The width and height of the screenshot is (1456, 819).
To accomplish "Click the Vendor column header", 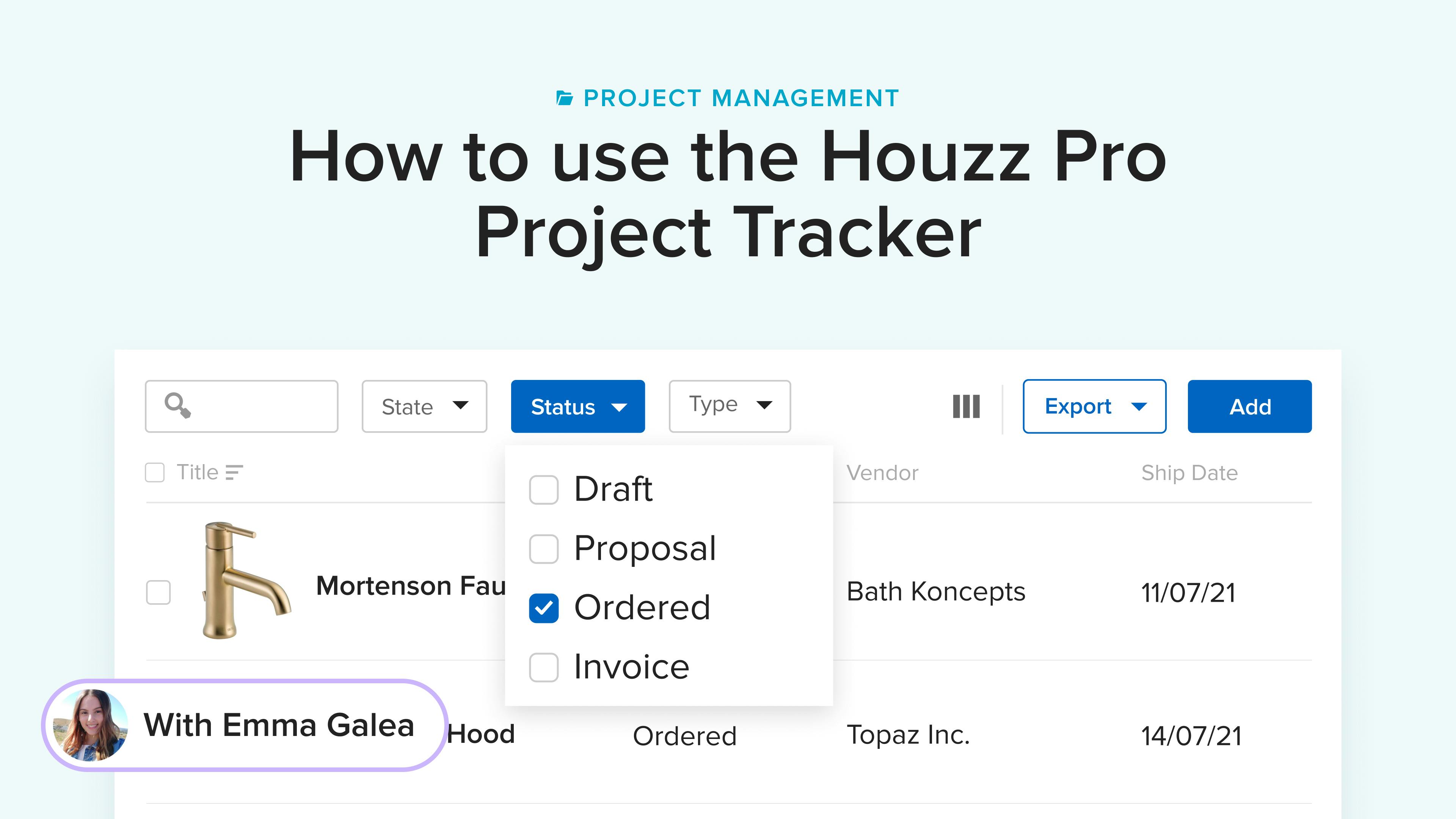I will click(882, 472).
